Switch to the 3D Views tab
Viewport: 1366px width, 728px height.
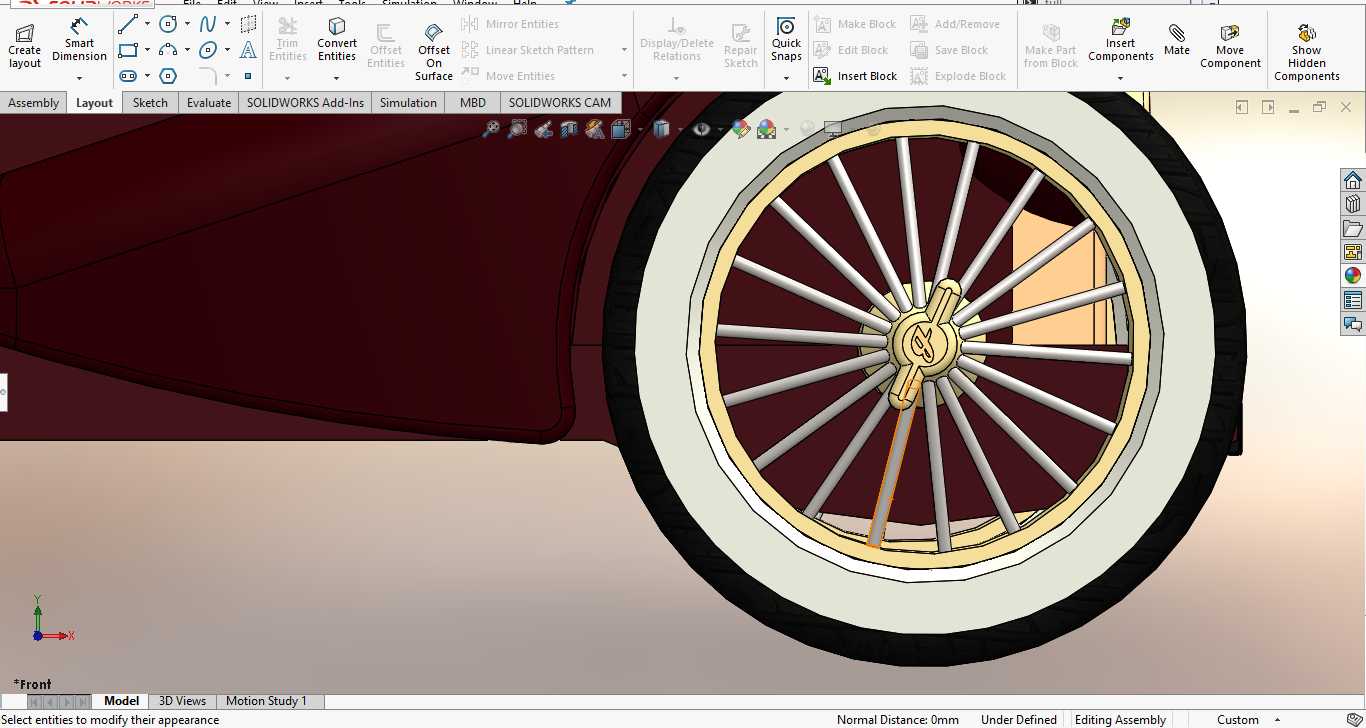coord(183,701)
